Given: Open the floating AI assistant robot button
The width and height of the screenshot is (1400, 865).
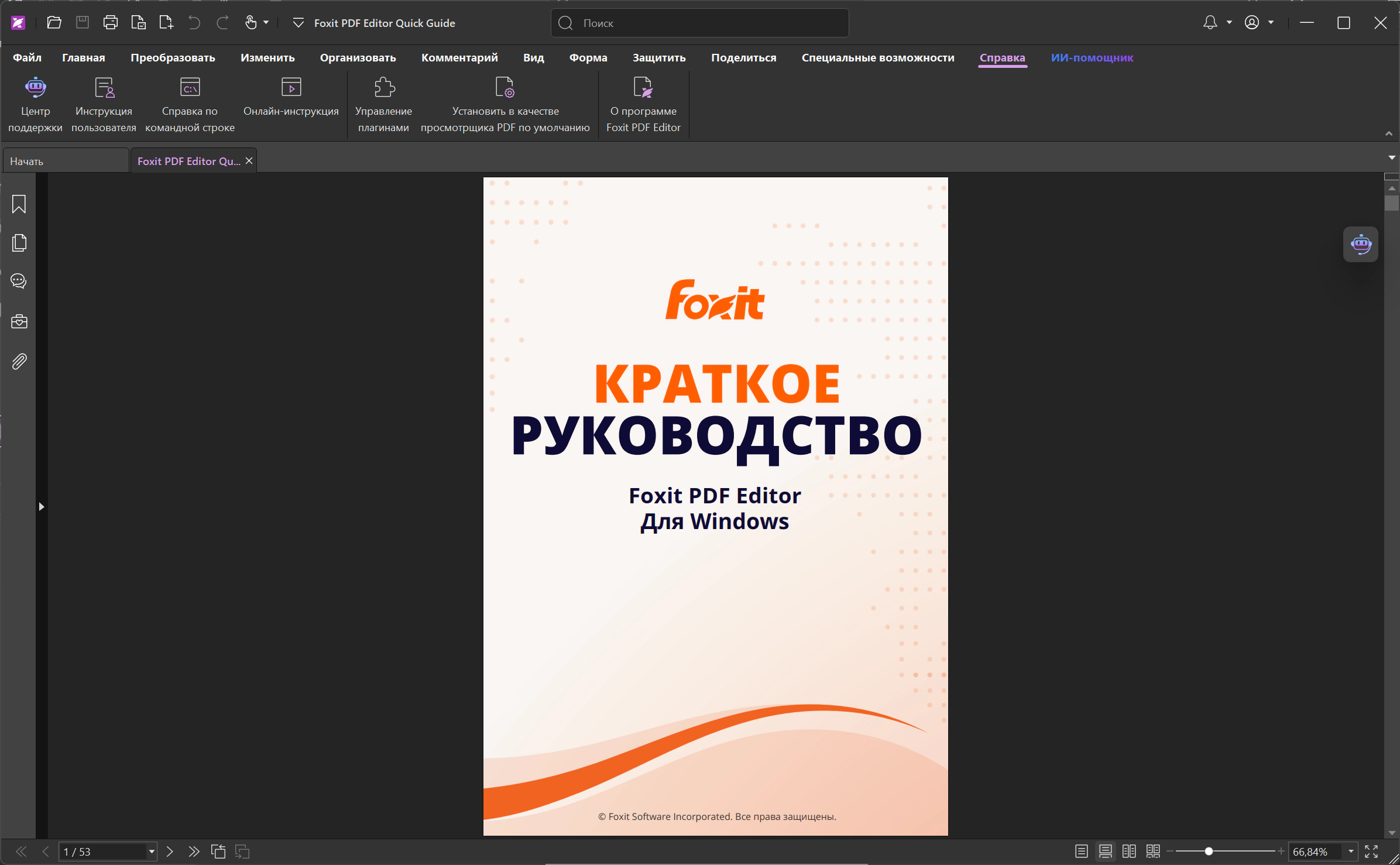Looking at the screenshot, I should (x=1361, y=244).
